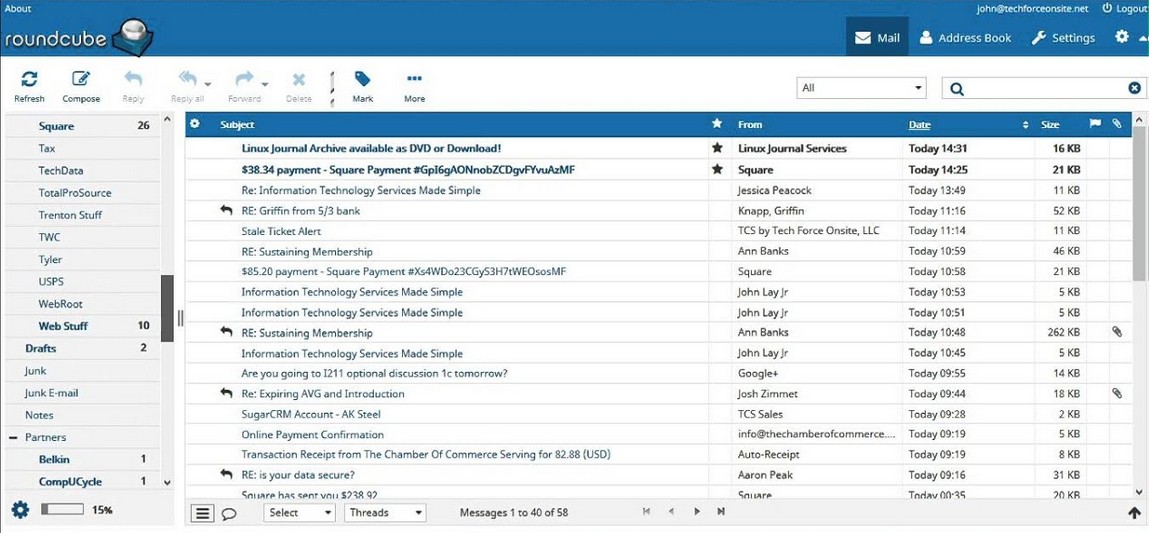Open the Address Book tab
The width and height of the screenshot is (1149, 533).
965,37
